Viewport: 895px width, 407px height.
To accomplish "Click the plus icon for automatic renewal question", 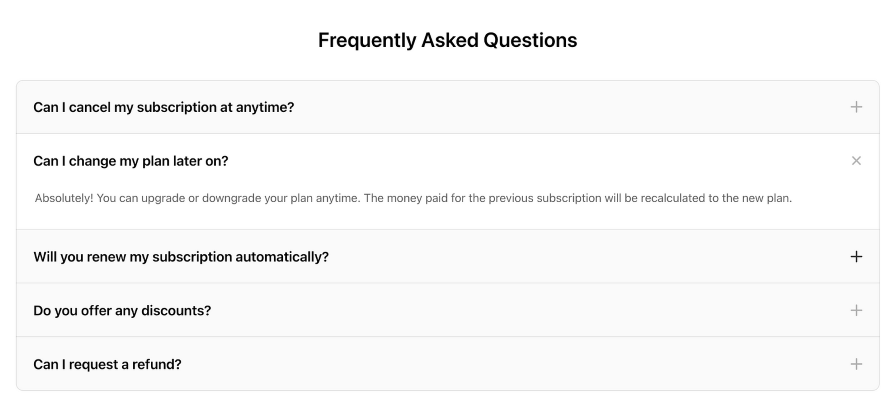I will (x=856, y=257).
